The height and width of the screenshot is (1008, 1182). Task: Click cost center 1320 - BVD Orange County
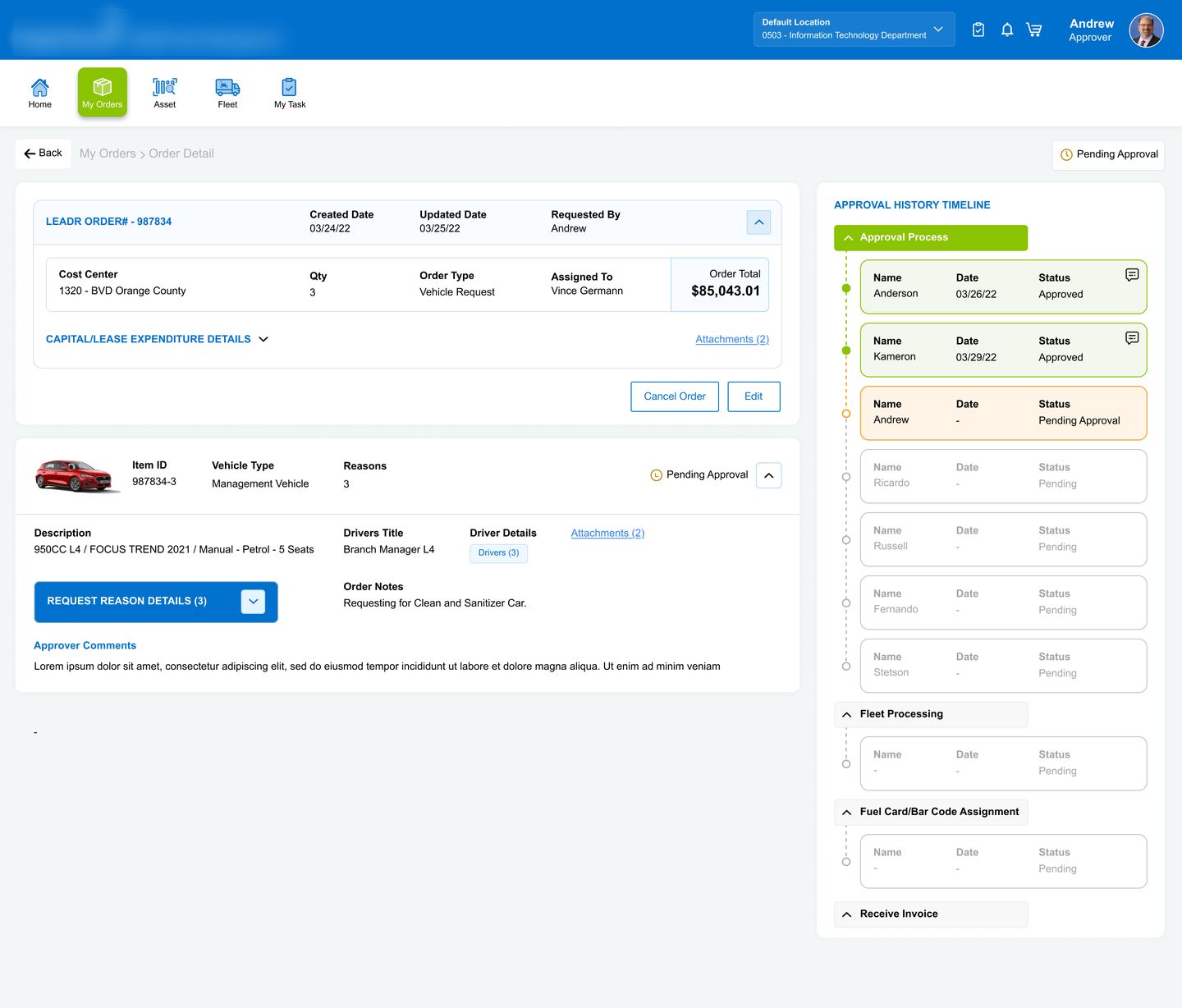pyautogui.click(x=122, y=291)
